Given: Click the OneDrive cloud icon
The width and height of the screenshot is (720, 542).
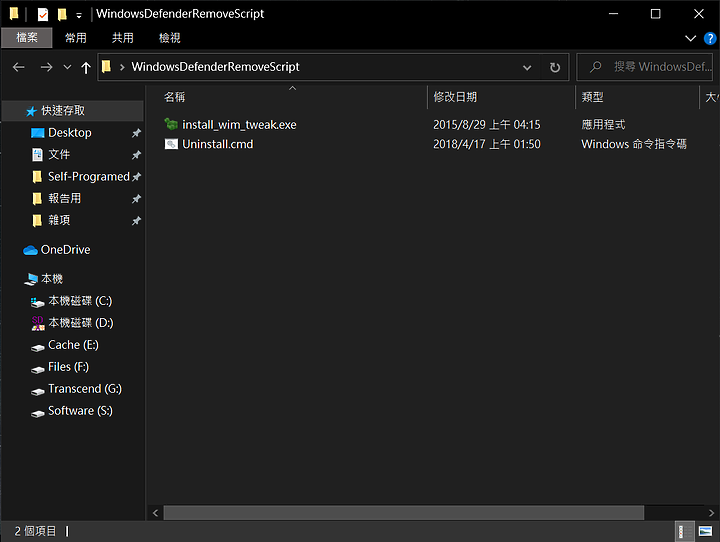Looking at the screenshot, I should coord(30,250).
